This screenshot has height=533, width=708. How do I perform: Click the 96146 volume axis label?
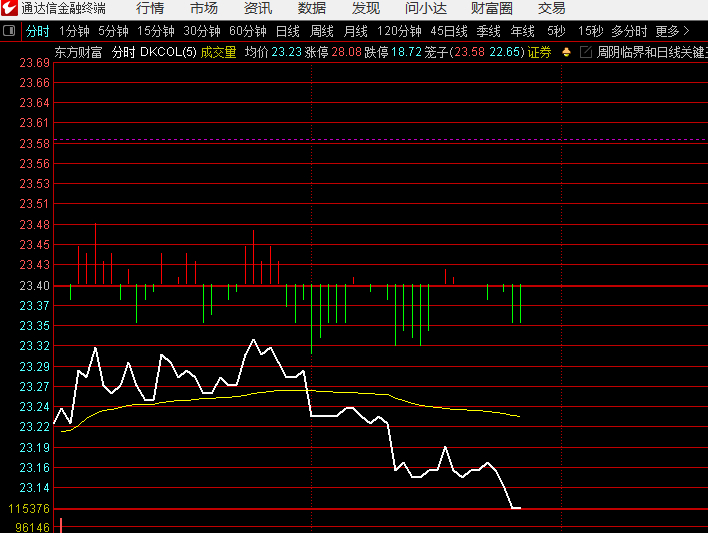coord(32,527)
